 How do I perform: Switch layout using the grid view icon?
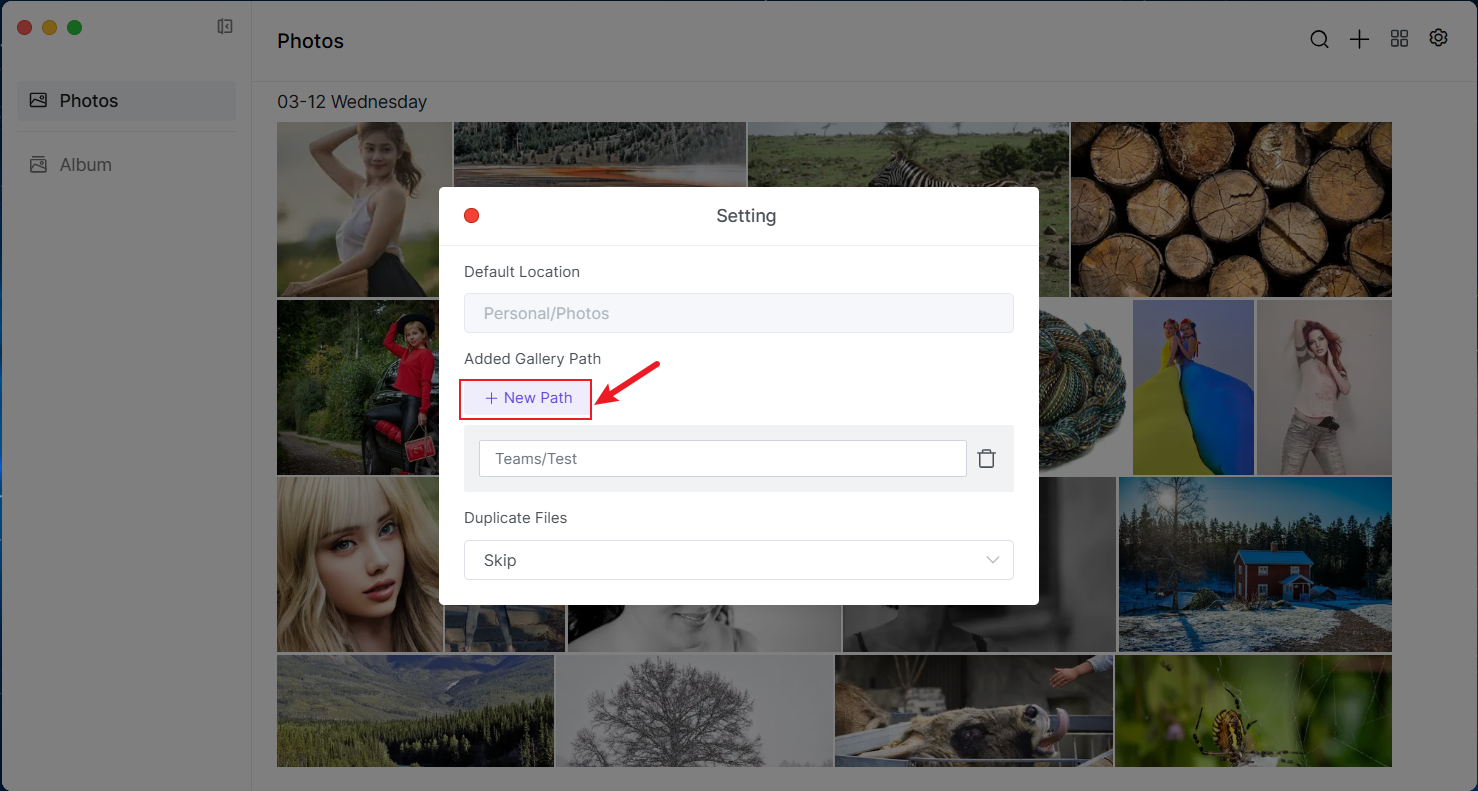(x=1399, y=39)
